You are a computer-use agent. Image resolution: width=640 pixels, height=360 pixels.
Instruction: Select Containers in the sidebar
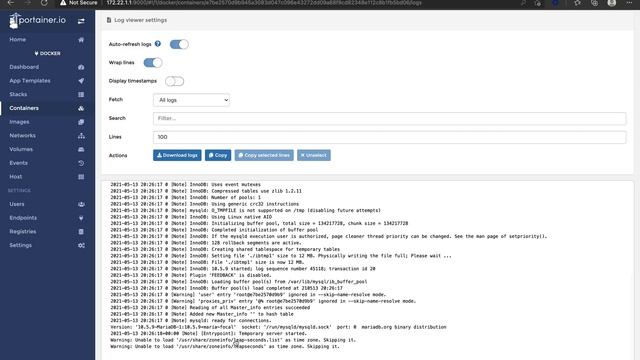pos(24,108)
